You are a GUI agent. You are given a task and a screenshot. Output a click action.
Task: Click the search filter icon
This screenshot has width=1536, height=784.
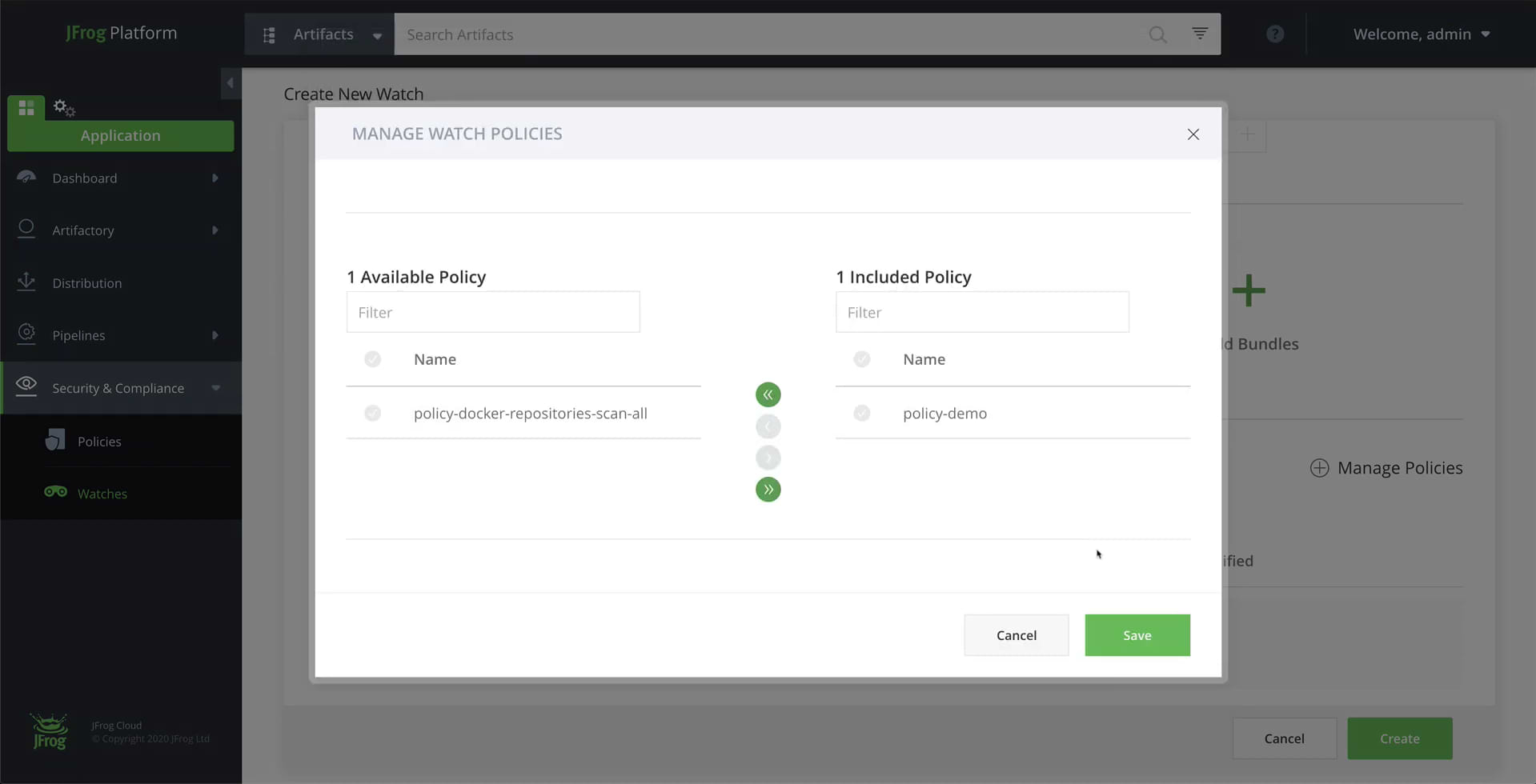pyautogui.click(x=1199, y=34)
